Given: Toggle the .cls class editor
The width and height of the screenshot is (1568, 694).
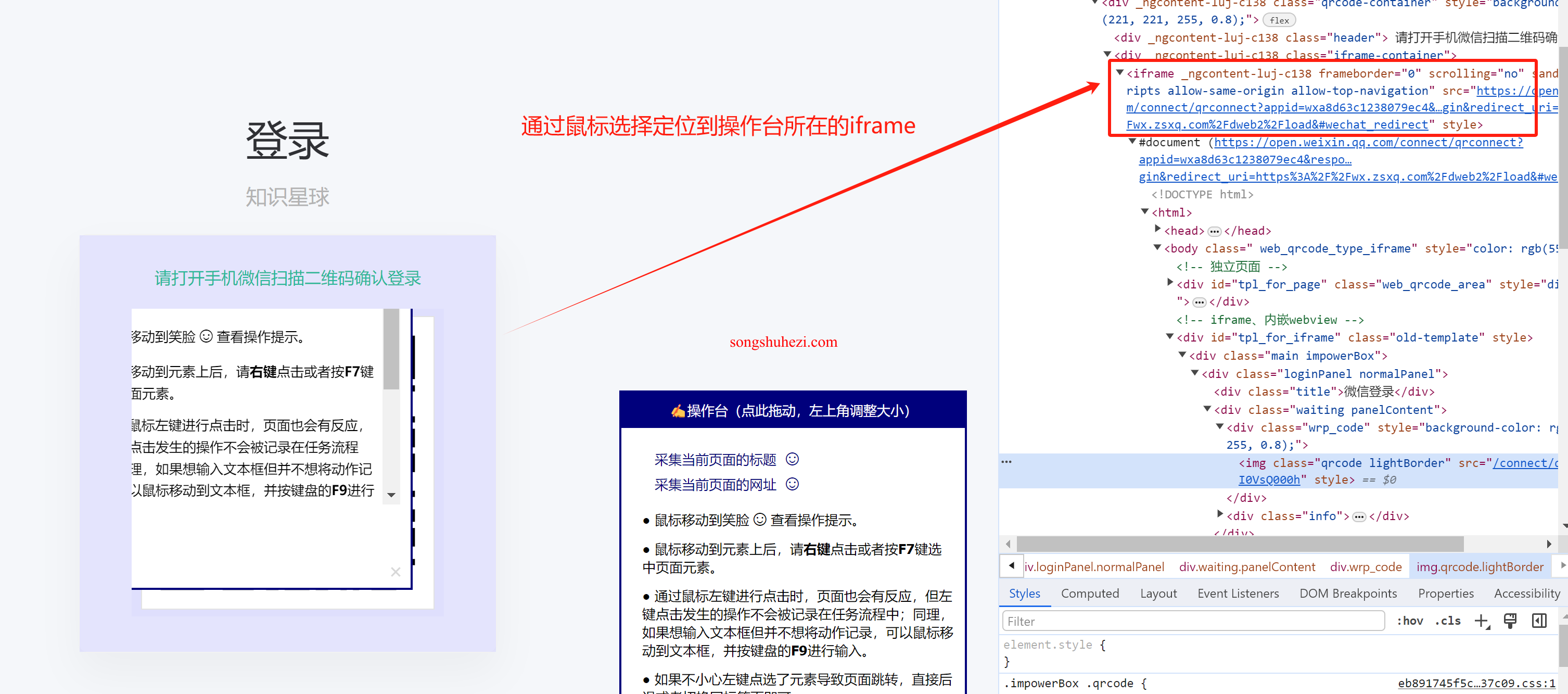Looking at the screenshot, I should [x=1448, y=621].
